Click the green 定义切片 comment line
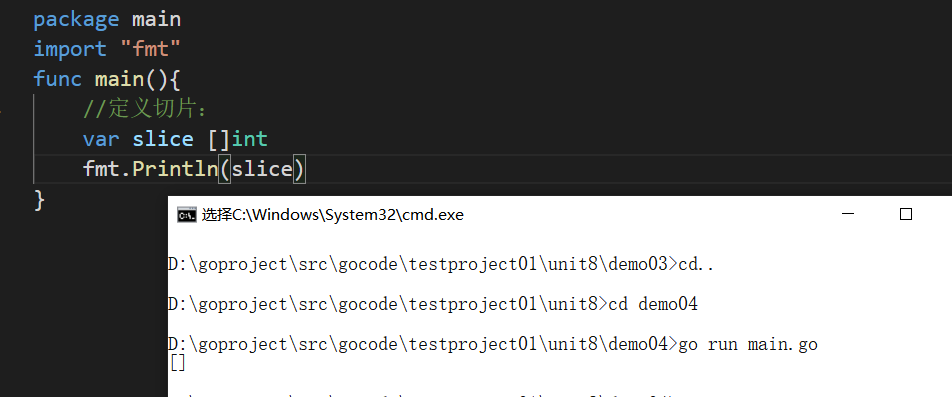This screenshot has width=952, height=397. pos(145,109)
